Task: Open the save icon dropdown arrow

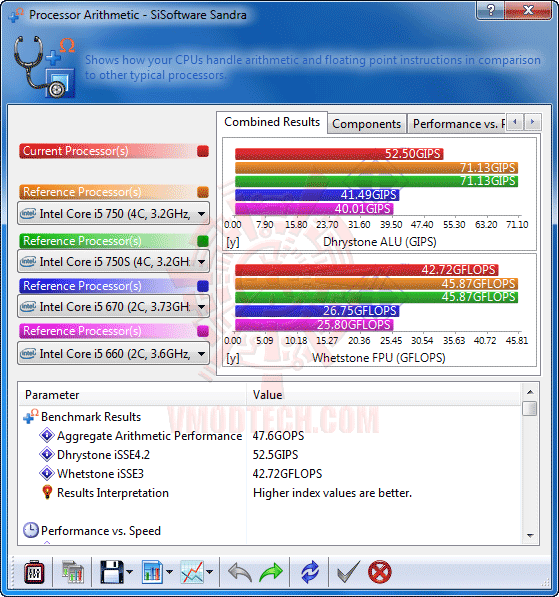Action: (x=130, y=572)
